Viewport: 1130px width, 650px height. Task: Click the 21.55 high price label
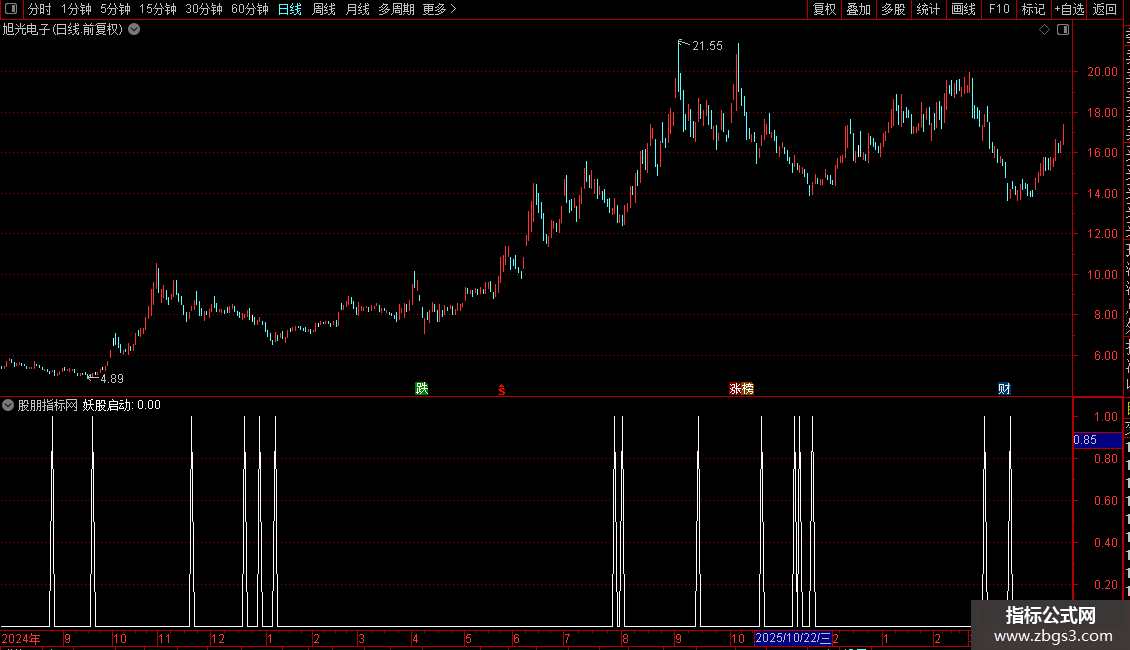pos(707,46)
